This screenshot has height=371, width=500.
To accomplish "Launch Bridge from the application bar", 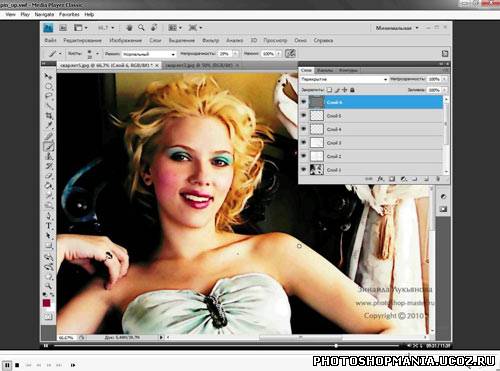I will (x=63, y=28).
